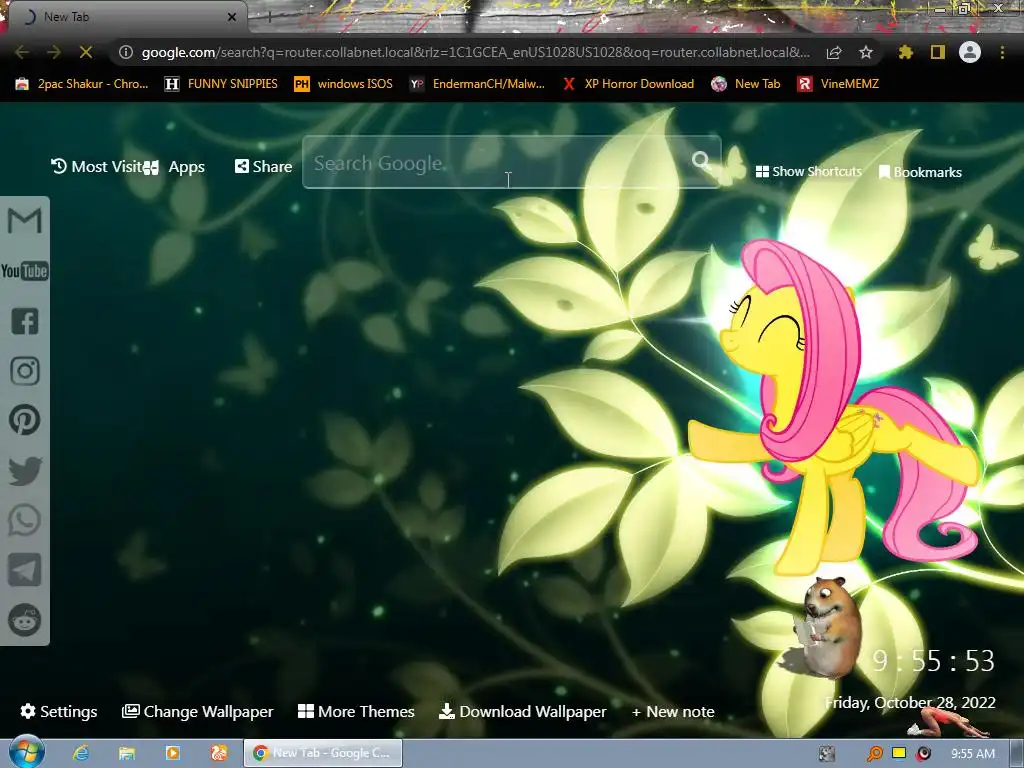Go forward with the forward arrow

(x=54, y=52)
